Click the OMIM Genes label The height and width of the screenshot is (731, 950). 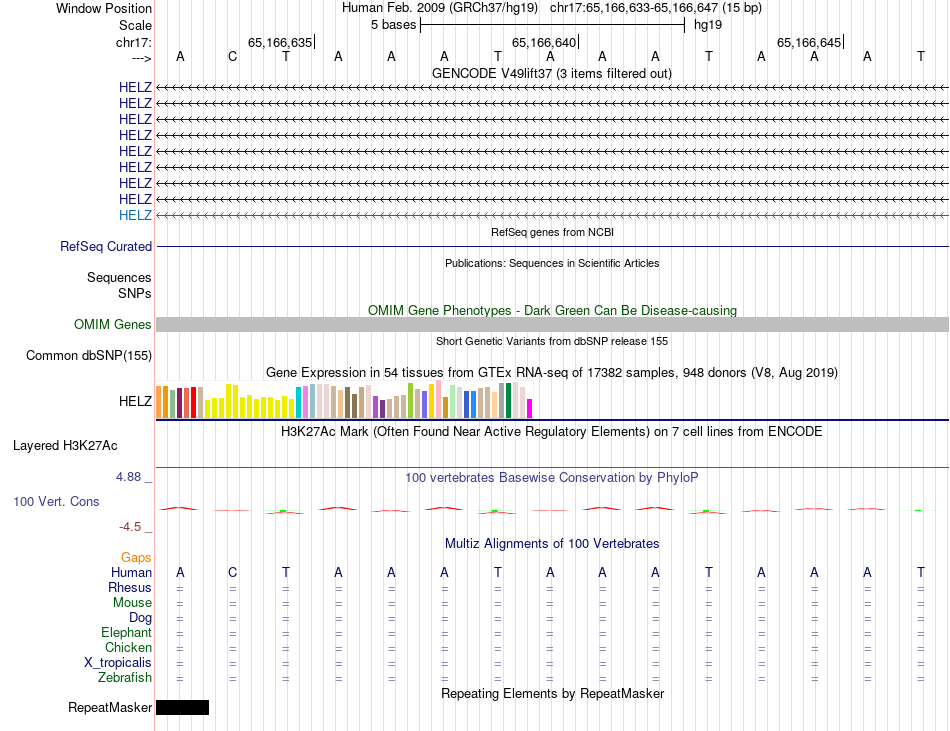pos(112,325)
